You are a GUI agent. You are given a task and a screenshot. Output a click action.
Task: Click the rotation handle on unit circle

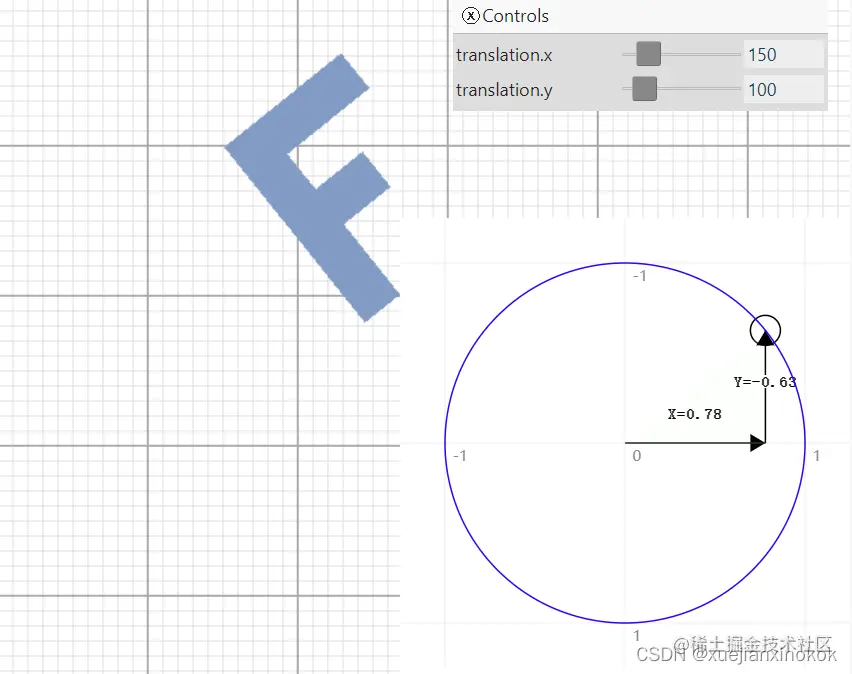[765, 330]
